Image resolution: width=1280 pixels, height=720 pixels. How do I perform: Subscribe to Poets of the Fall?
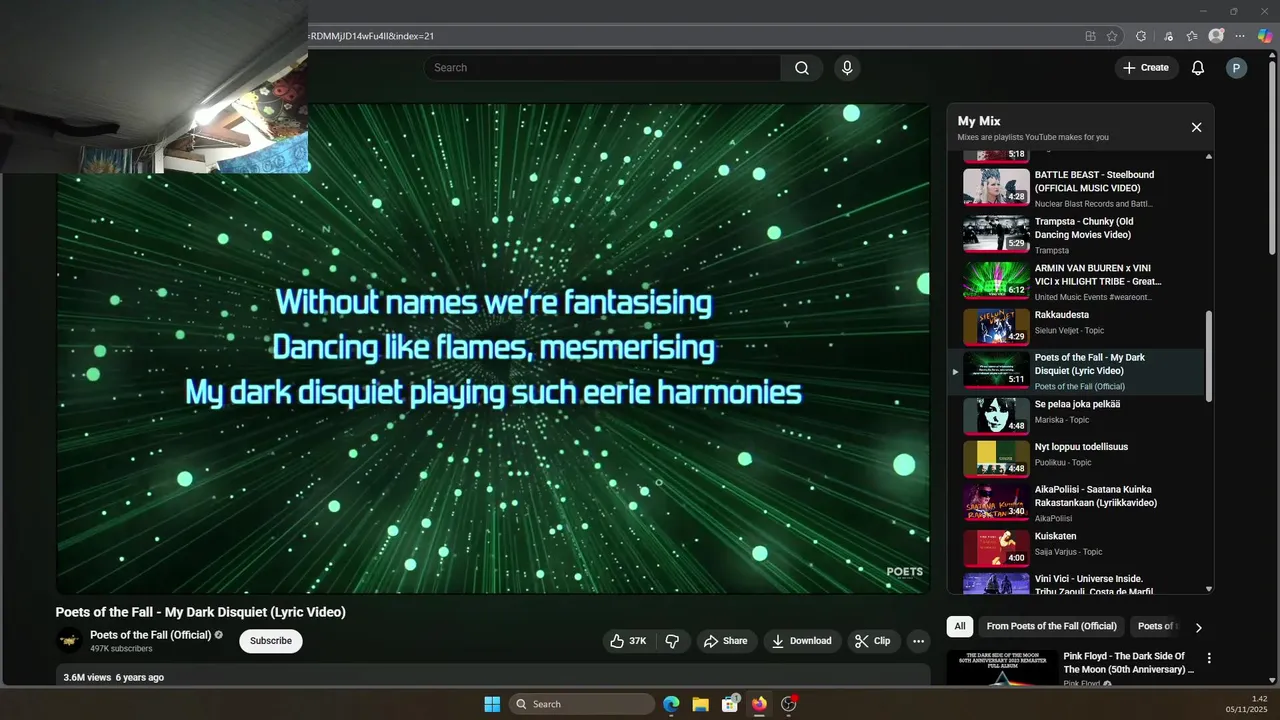(271, 641)
